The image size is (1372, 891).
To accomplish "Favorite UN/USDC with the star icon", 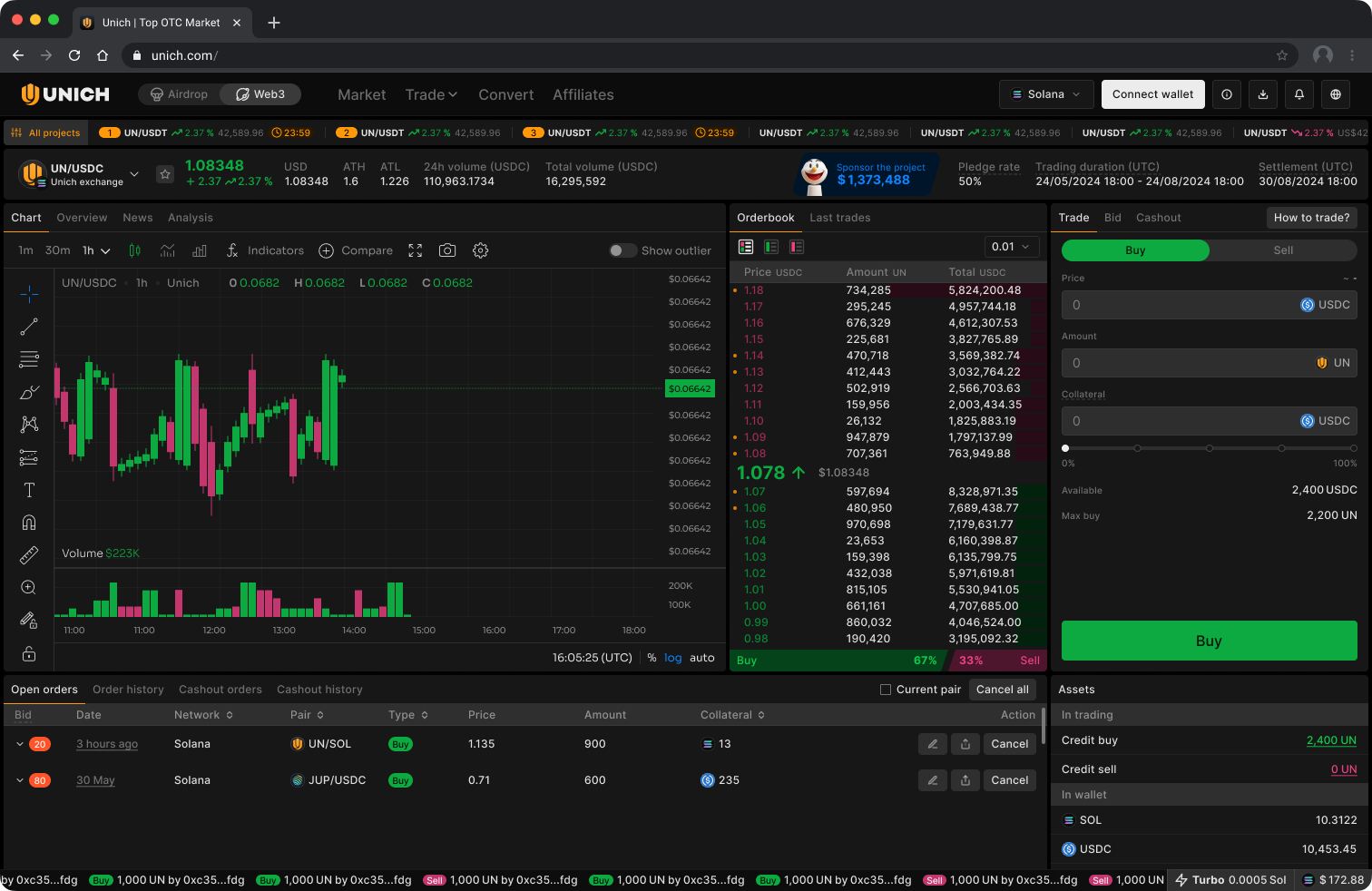I will point(165,174).
